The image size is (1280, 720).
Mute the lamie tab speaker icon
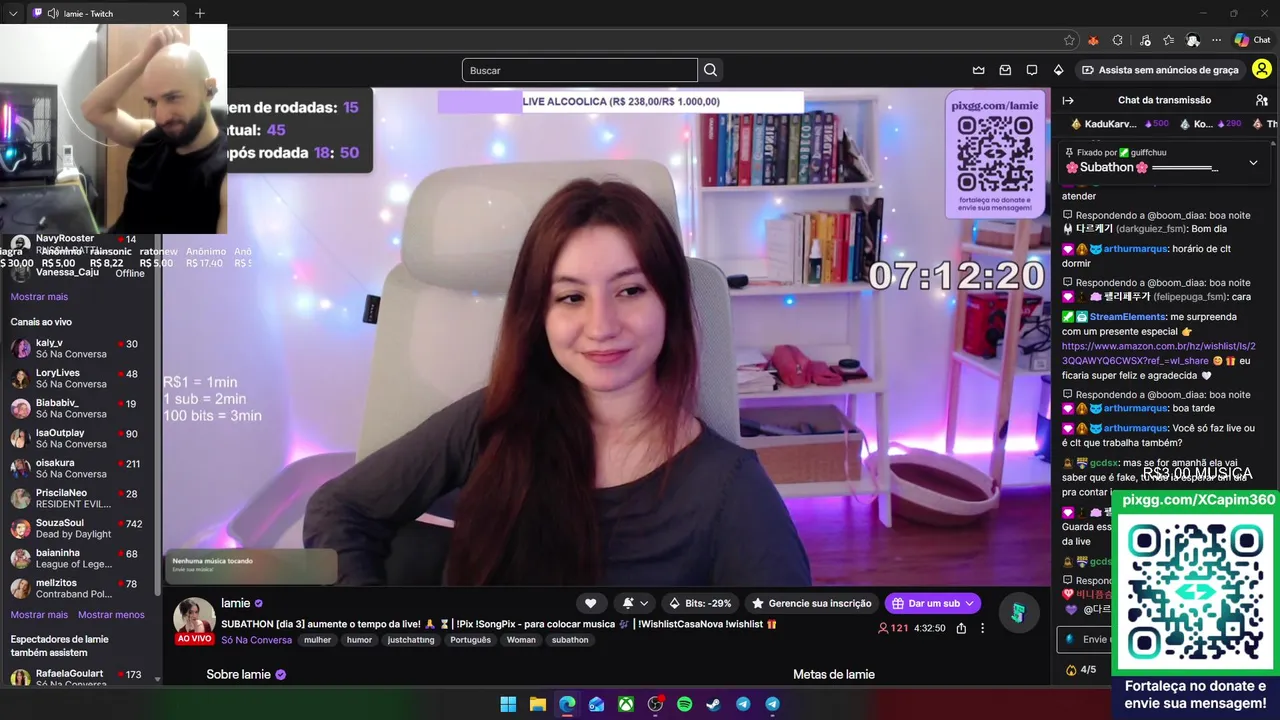[52, 13]
